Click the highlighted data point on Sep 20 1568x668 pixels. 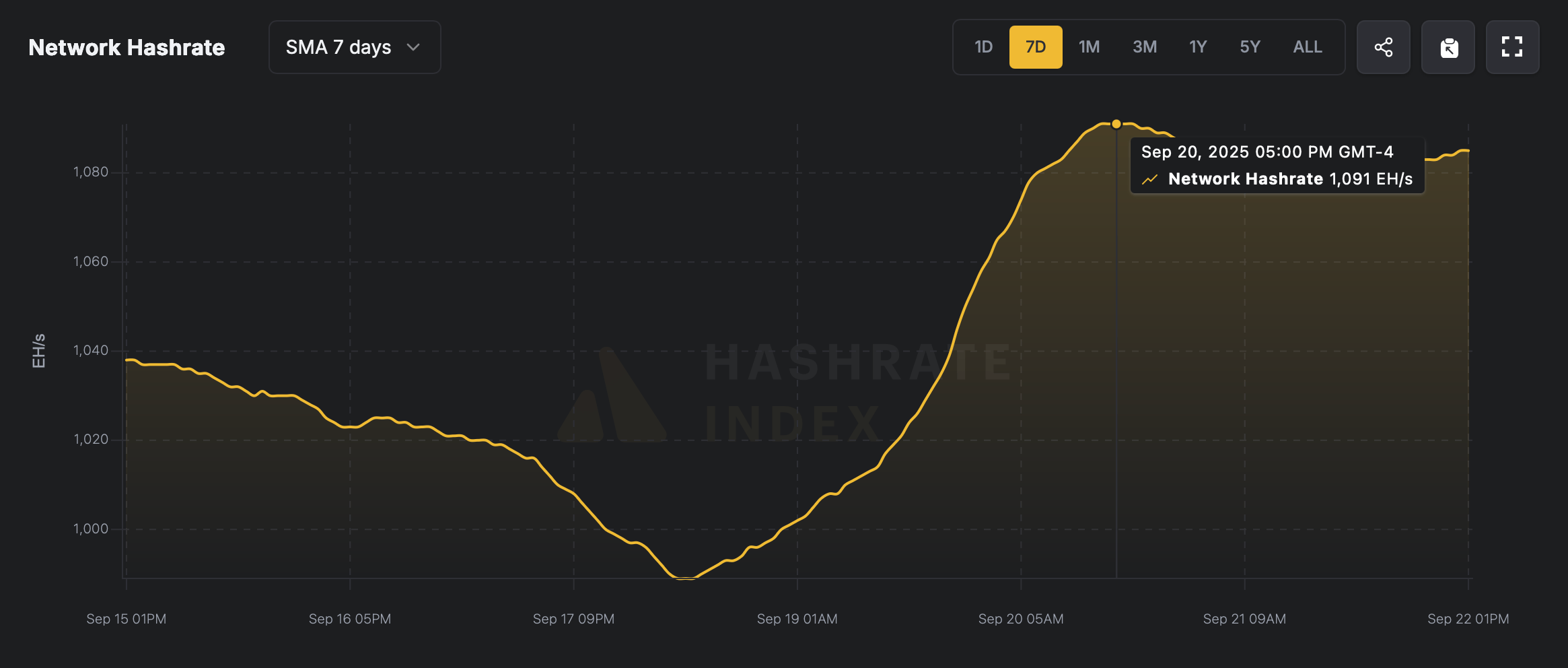[1116, 123]
